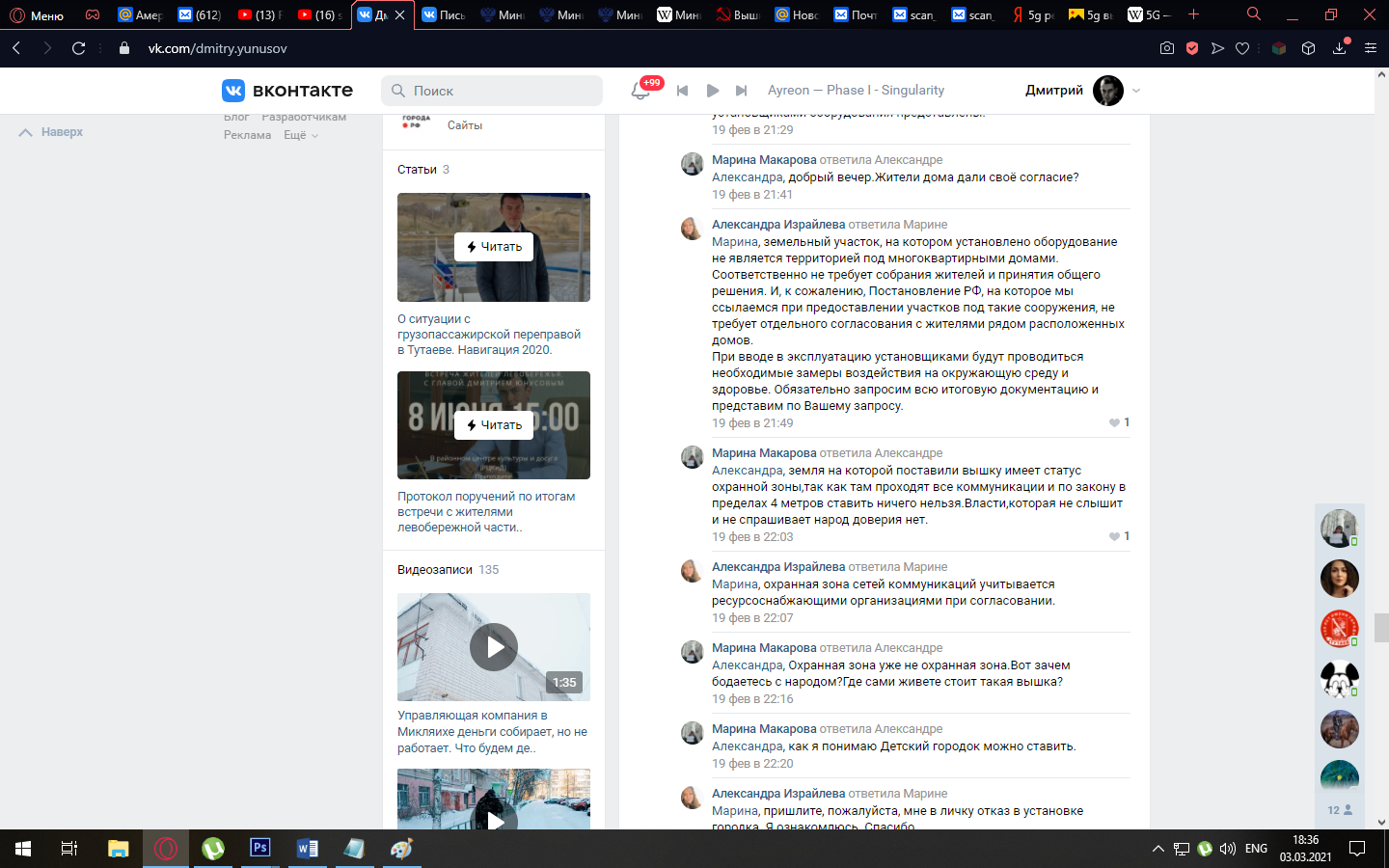
Task: Open the Opera Меню menu
Action: (x=37, y=14)
